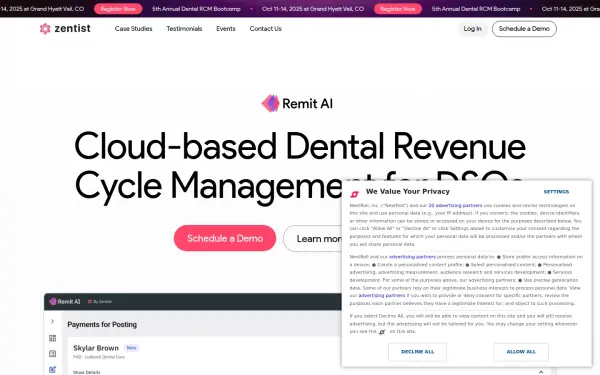Click the small NextRoll icon in privacy text
600x375 pixels.
[382, 332]
